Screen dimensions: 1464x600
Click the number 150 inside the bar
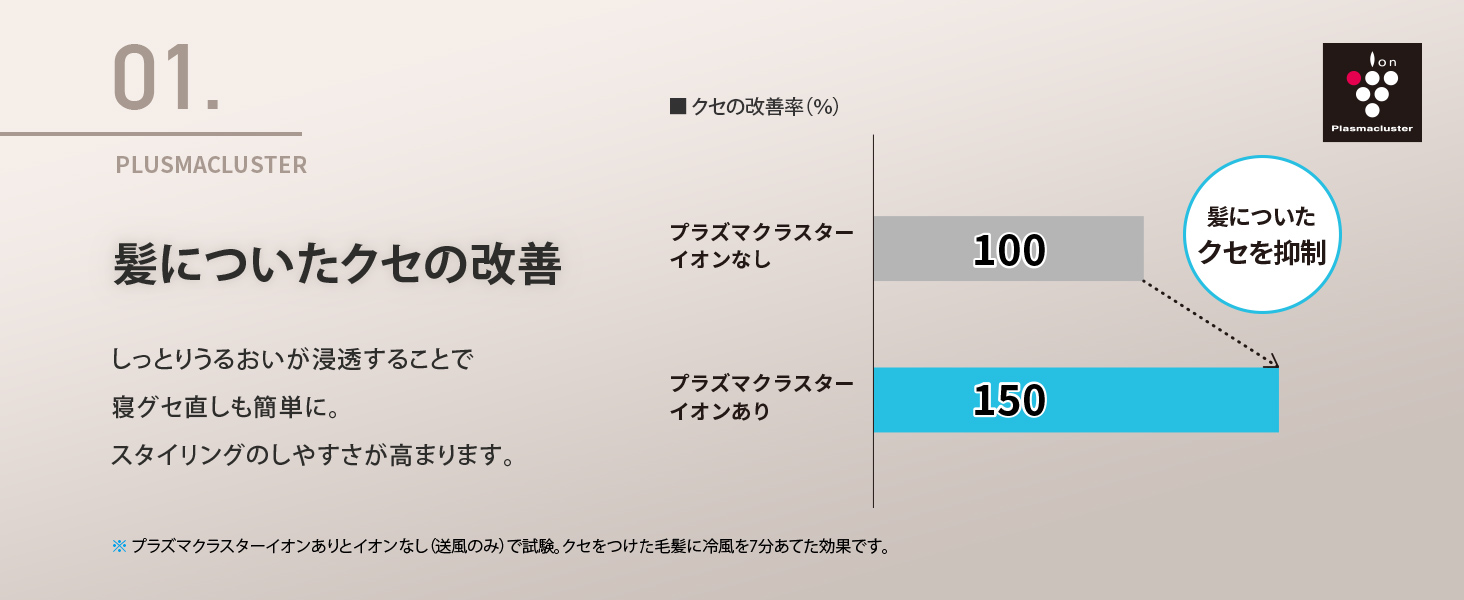click(1009, 401)
